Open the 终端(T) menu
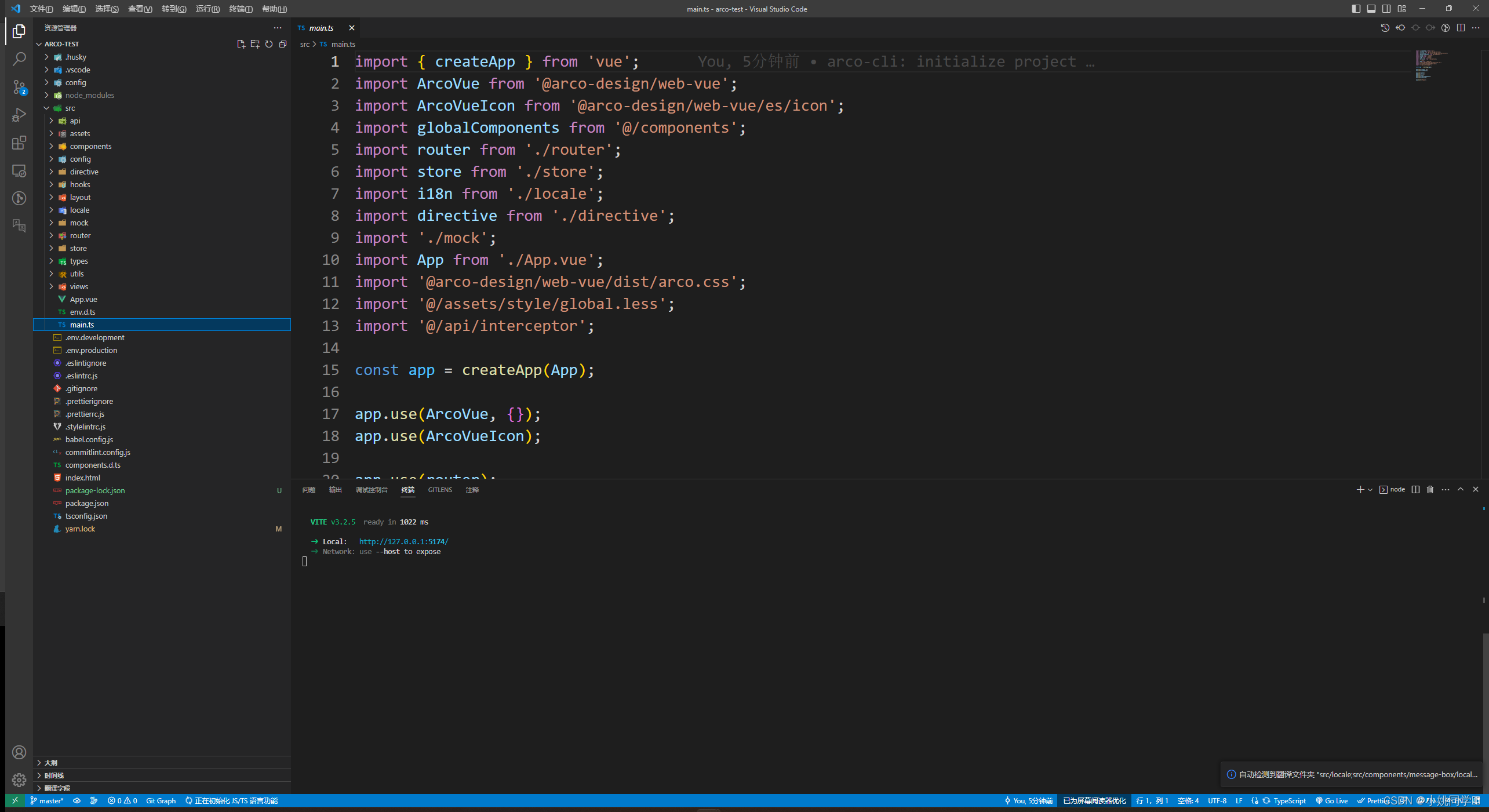Image resolution: width=1489 pixels, height=812 pixels. pyautogui.click(x=241, y=9)
